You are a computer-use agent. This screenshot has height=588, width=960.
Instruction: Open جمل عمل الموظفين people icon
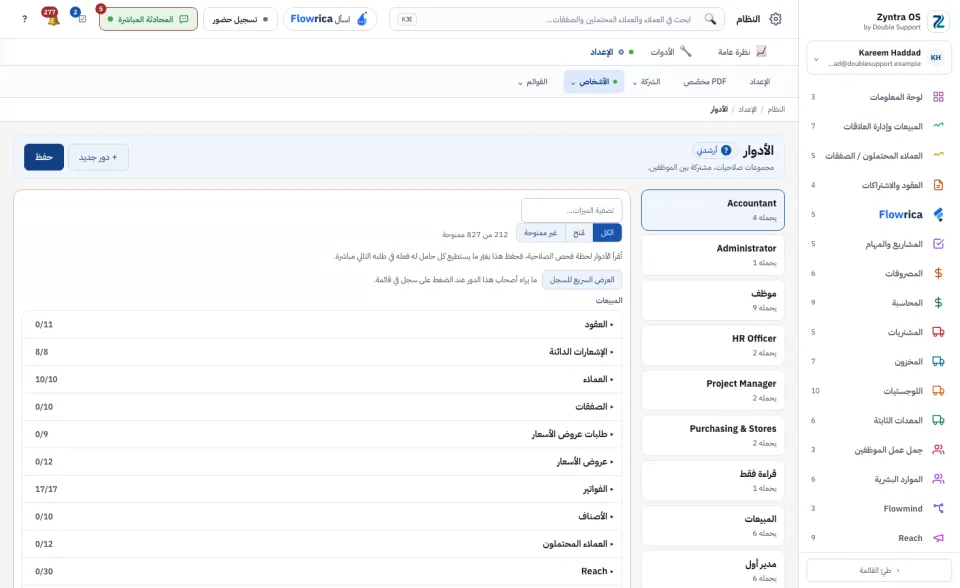tap(938, 450)
